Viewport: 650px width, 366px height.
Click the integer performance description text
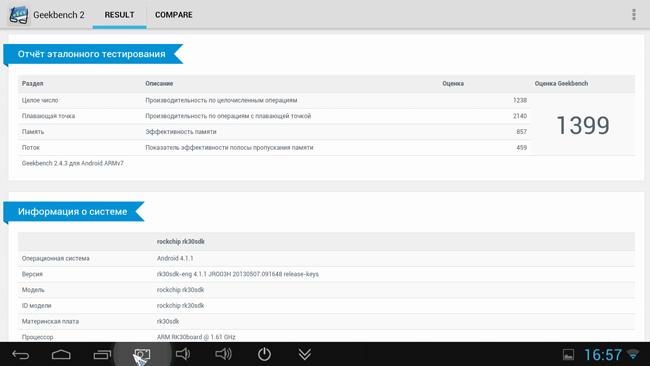(221, 100)
